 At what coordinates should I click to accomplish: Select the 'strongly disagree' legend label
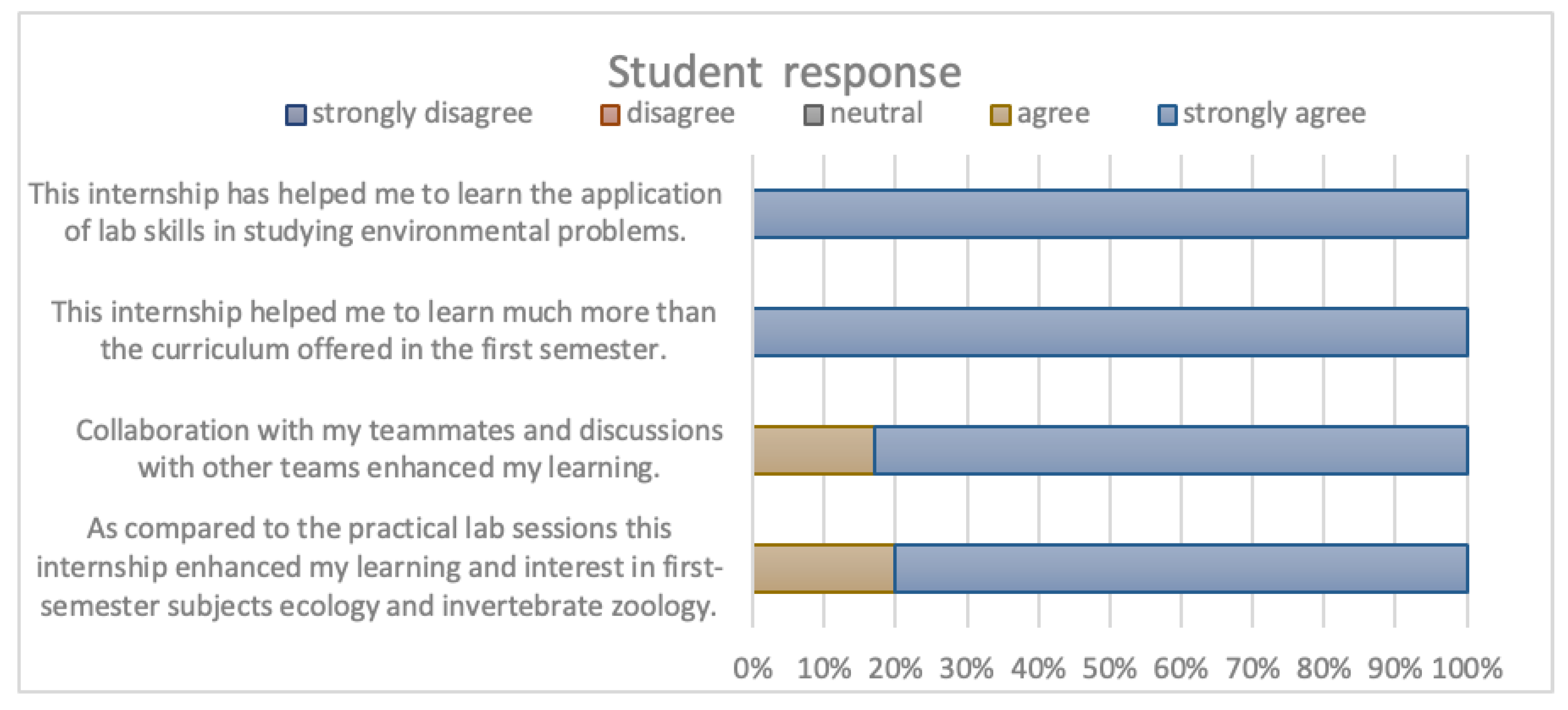click(x=423, y=114)
